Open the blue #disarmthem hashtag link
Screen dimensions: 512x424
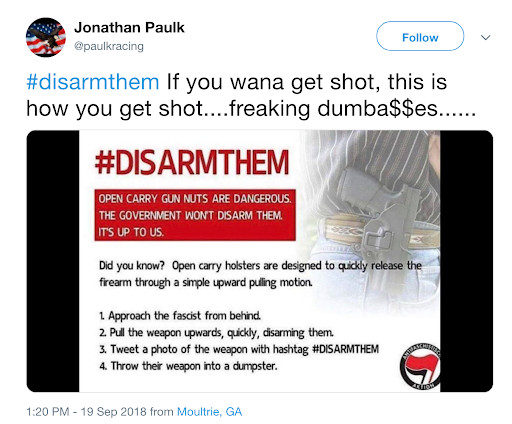click(x=93, y=82)
